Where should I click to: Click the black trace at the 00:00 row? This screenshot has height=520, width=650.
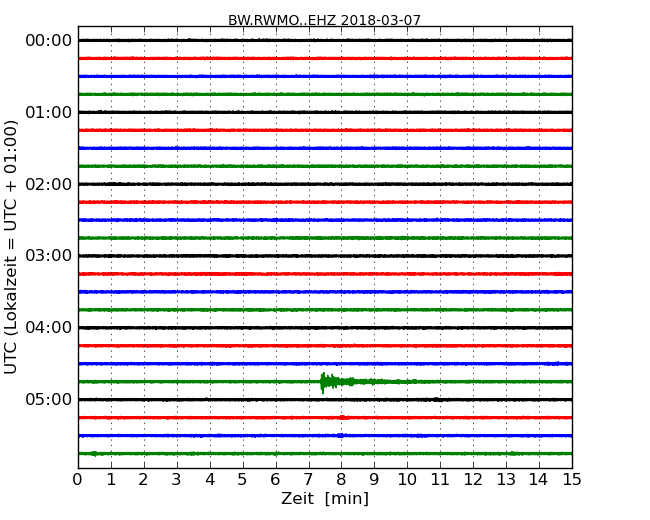click(x=325, y=40)
